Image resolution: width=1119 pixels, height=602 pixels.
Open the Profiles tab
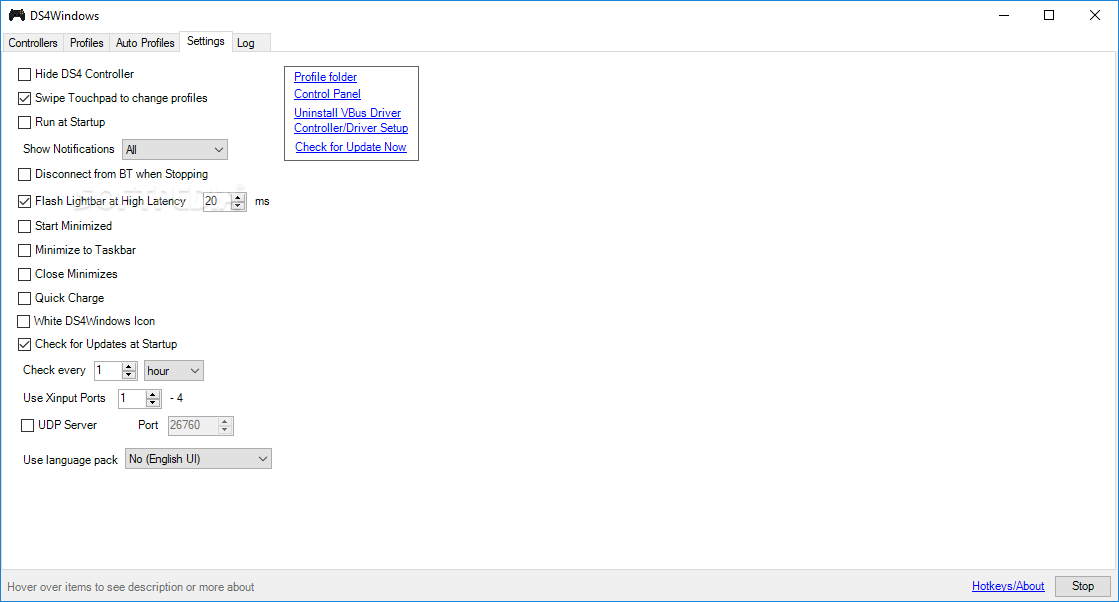tap(86, 43)
